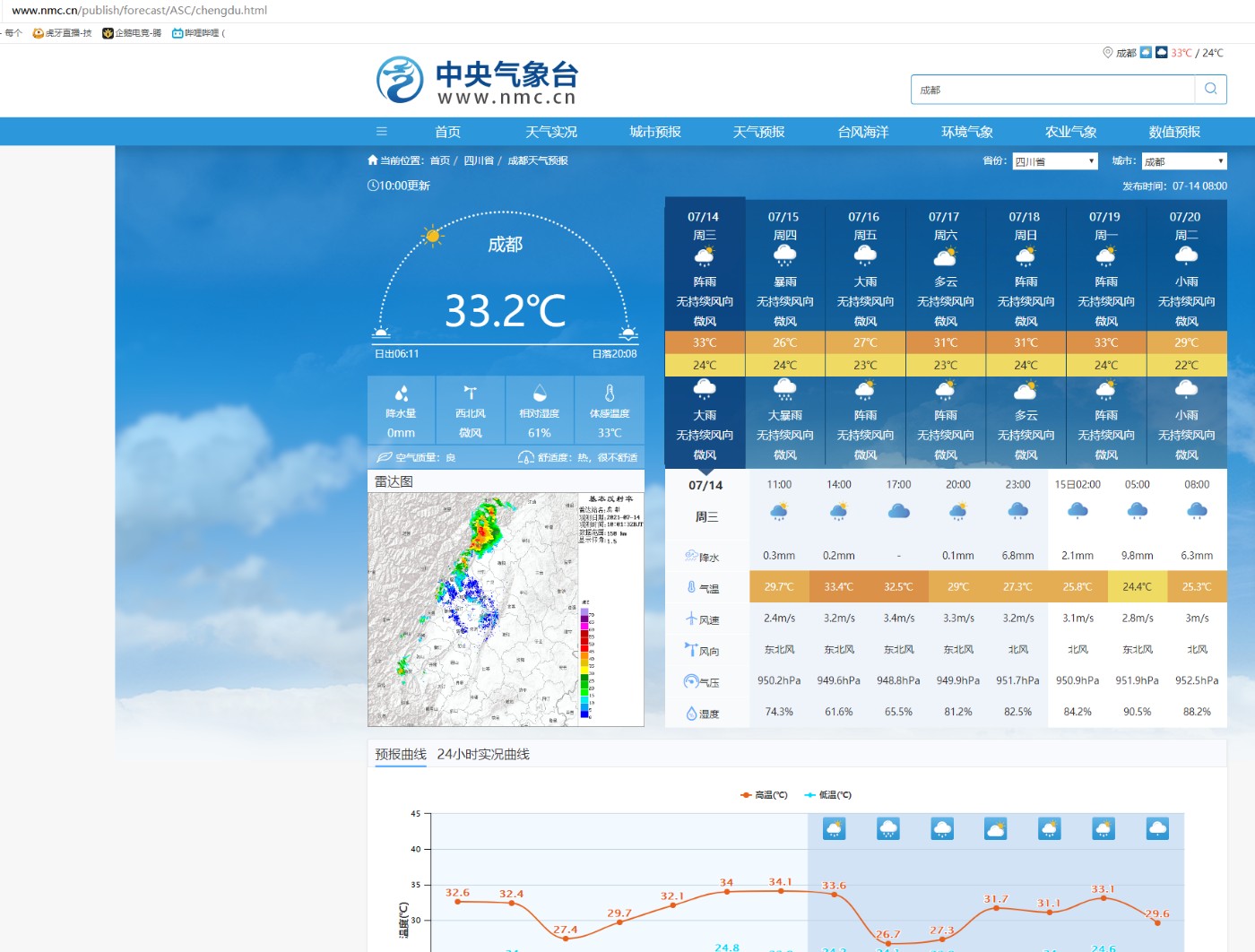Click the 降水量 raindrop icon
Screen dimensions: 1255x952
[x=401, y=393]
